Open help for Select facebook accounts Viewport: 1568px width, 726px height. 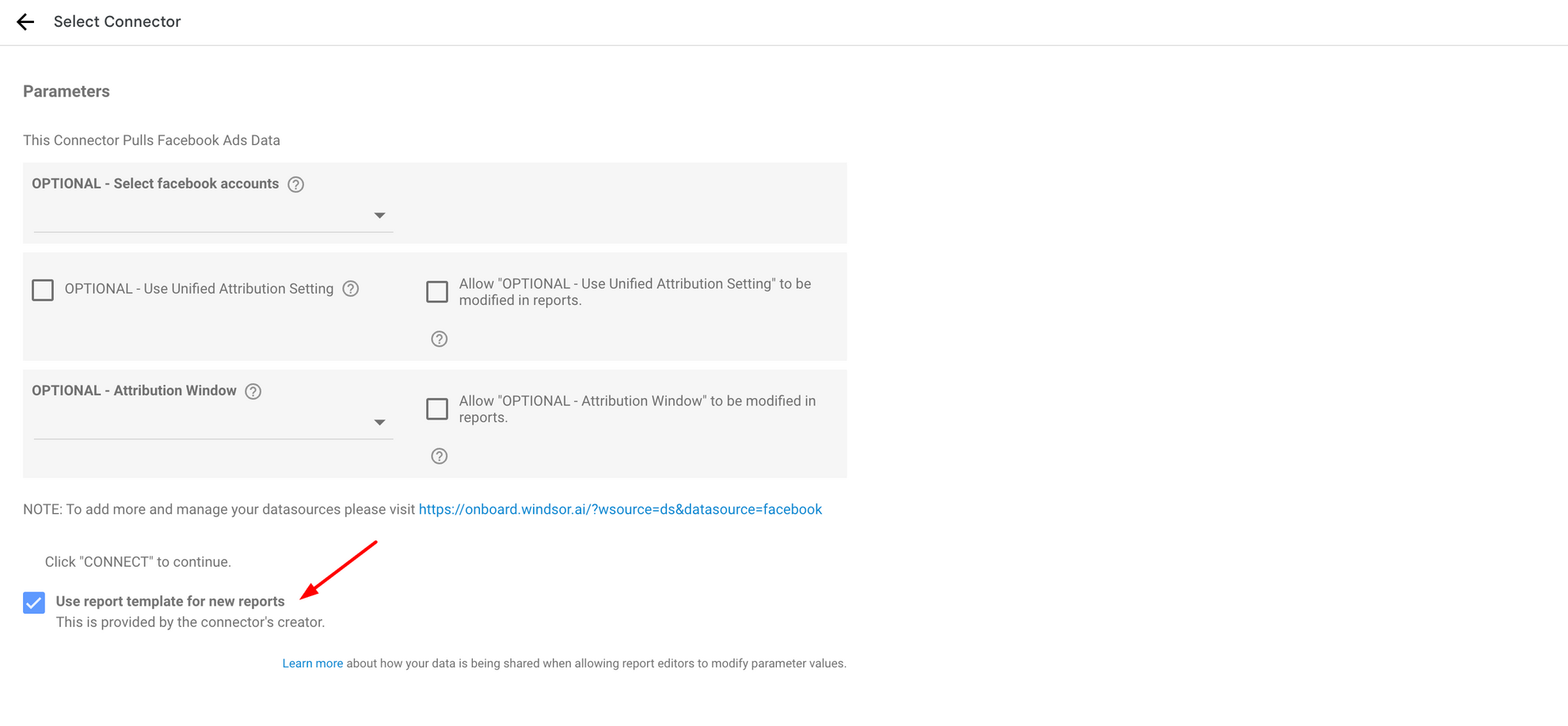tap(295, 184)
